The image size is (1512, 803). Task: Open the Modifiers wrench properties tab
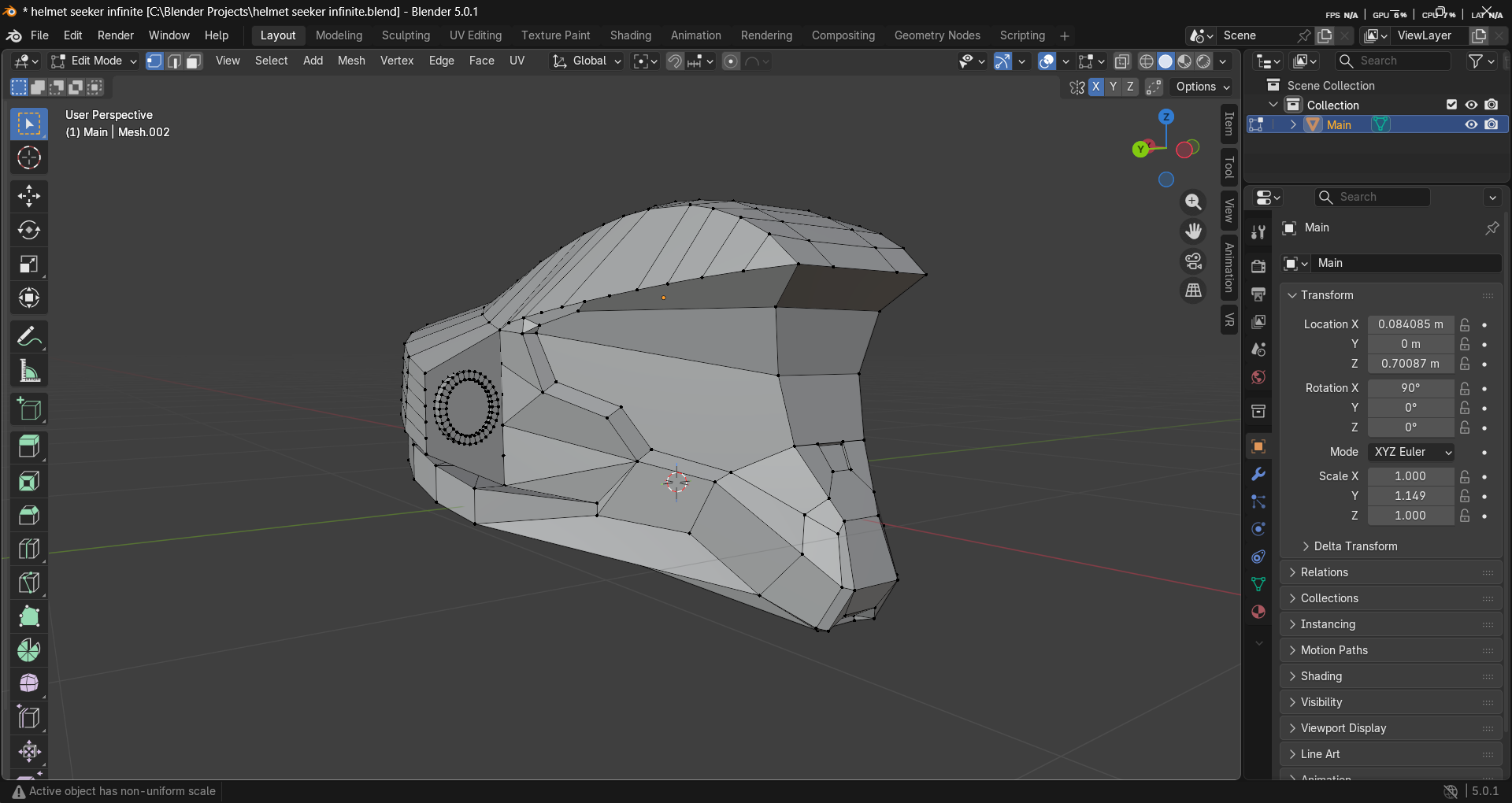click(x=1258, y=474)
